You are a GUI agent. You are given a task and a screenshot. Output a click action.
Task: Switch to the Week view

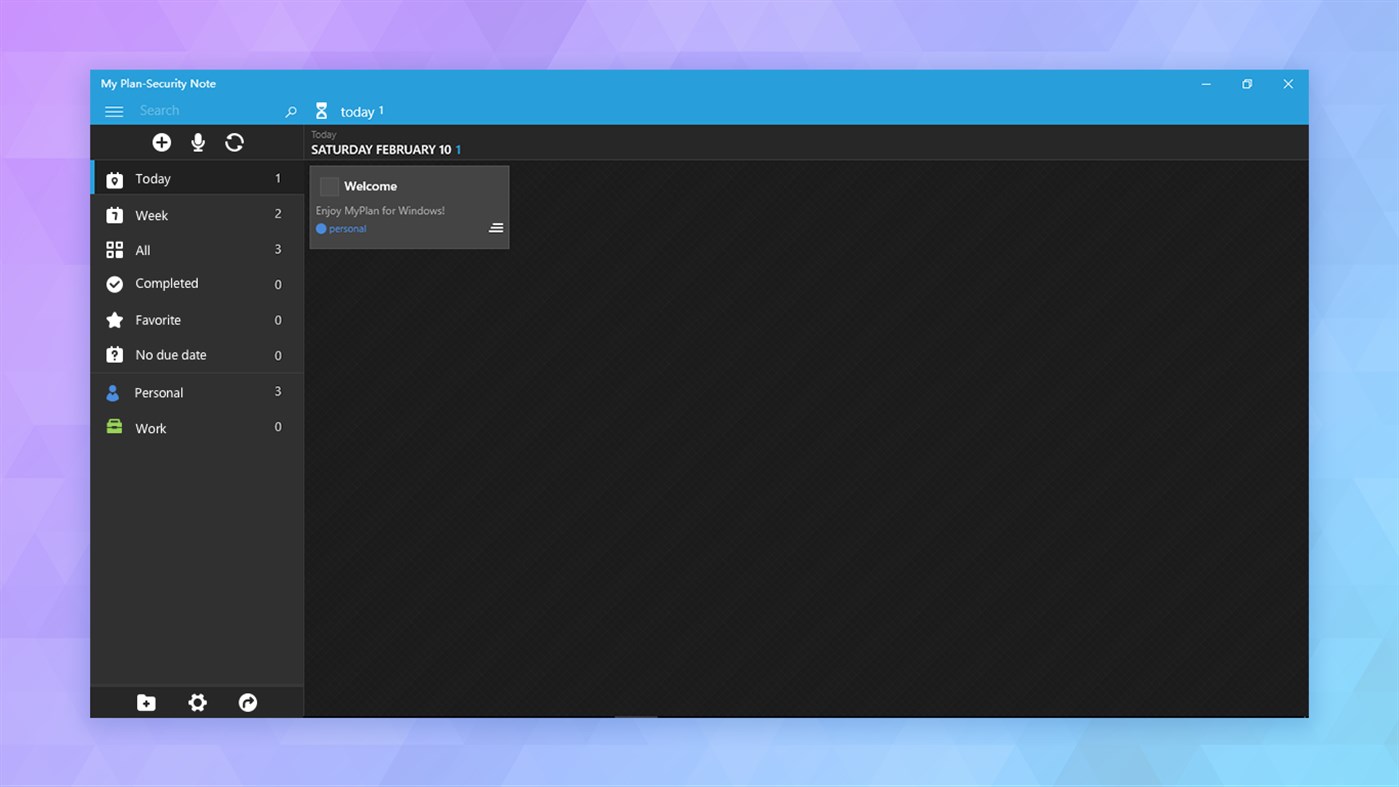pos(151,215)
